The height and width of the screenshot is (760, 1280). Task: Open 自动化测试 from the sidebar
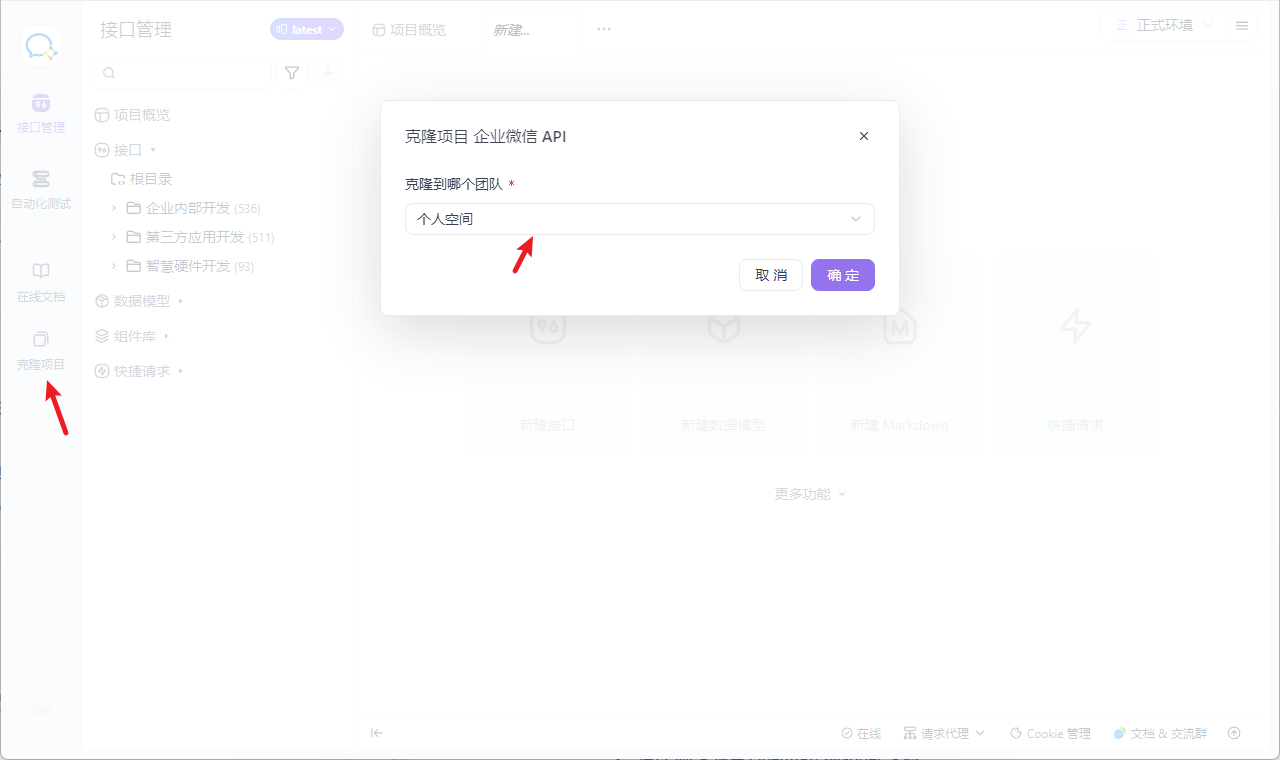pos(41,188)
